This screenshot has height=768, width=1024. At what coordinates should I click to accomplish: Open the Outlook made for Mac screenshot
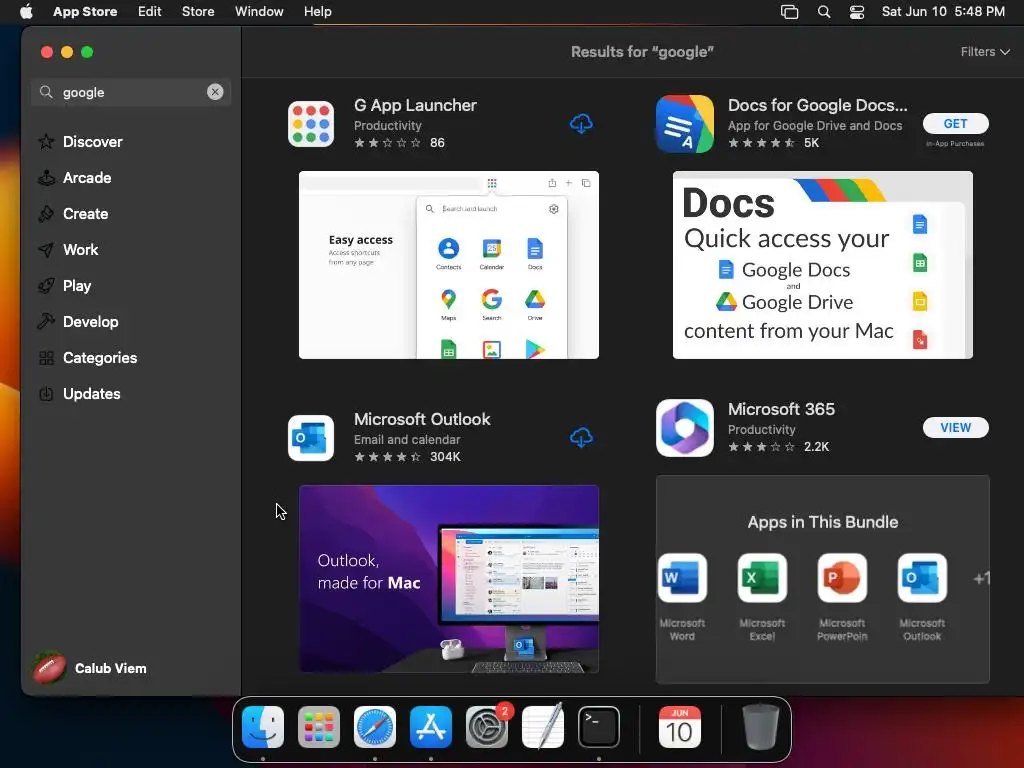[449, 579]
